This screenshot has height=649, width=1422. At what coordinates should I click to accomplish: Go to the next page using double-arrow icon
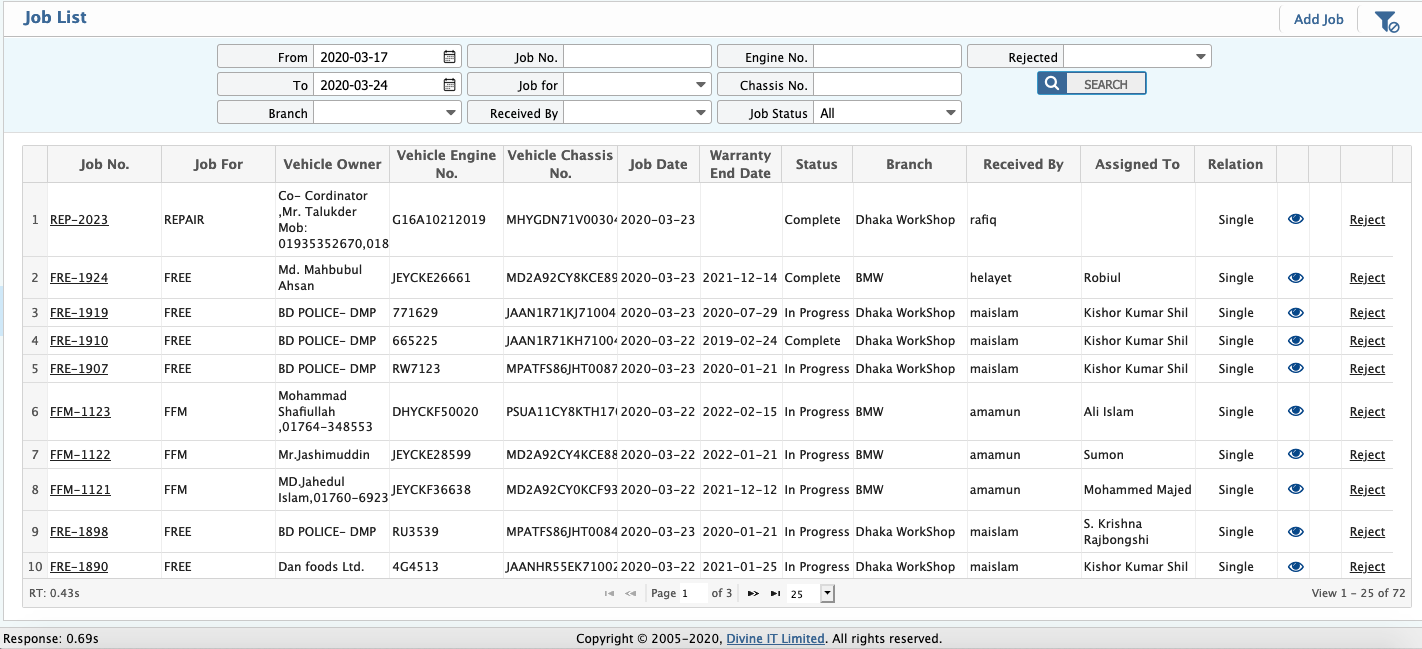point(753,593)
